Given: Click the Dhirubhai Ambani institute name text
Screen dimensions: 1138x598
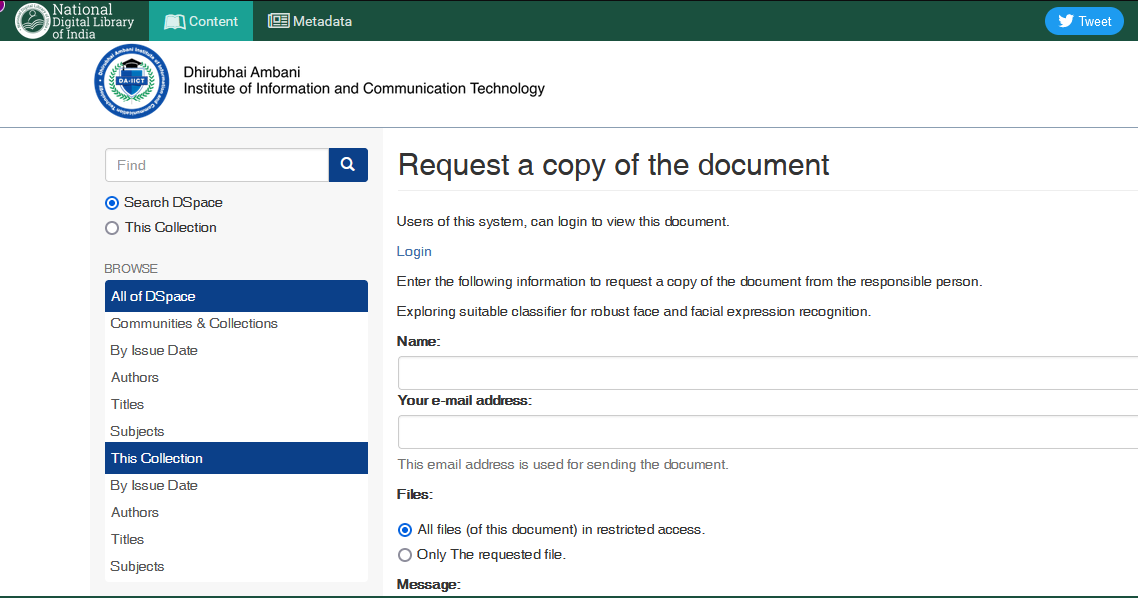Looking at the screenshot, I should coord(364,81).
